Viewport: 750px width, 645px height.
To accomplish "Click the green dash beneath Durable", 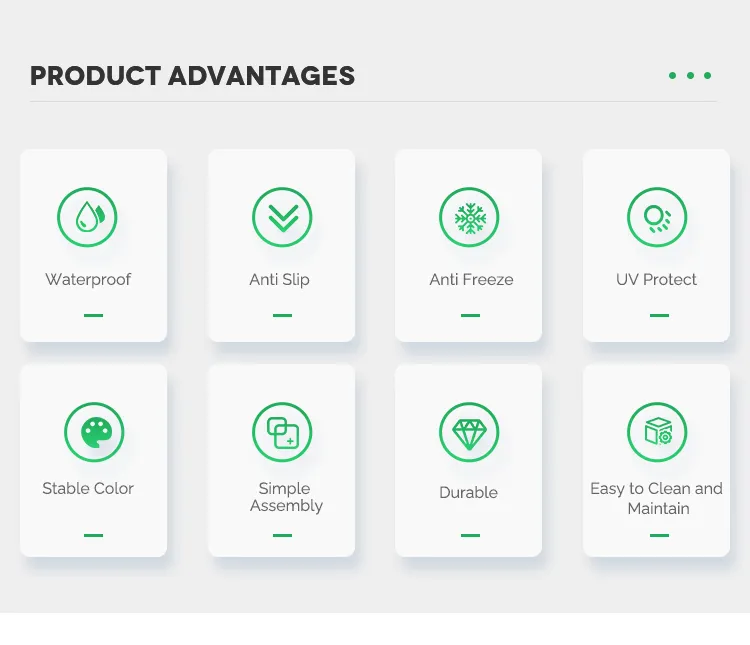I will coord(469,535).
